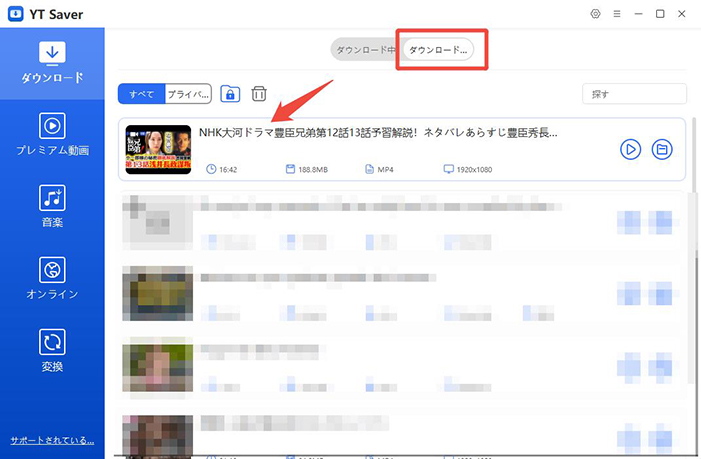The height and width of the screenshot is (459, 701).
Task: Click the NHK大河ドラマ video thumbnail
Action: click(x=158, y=149)
